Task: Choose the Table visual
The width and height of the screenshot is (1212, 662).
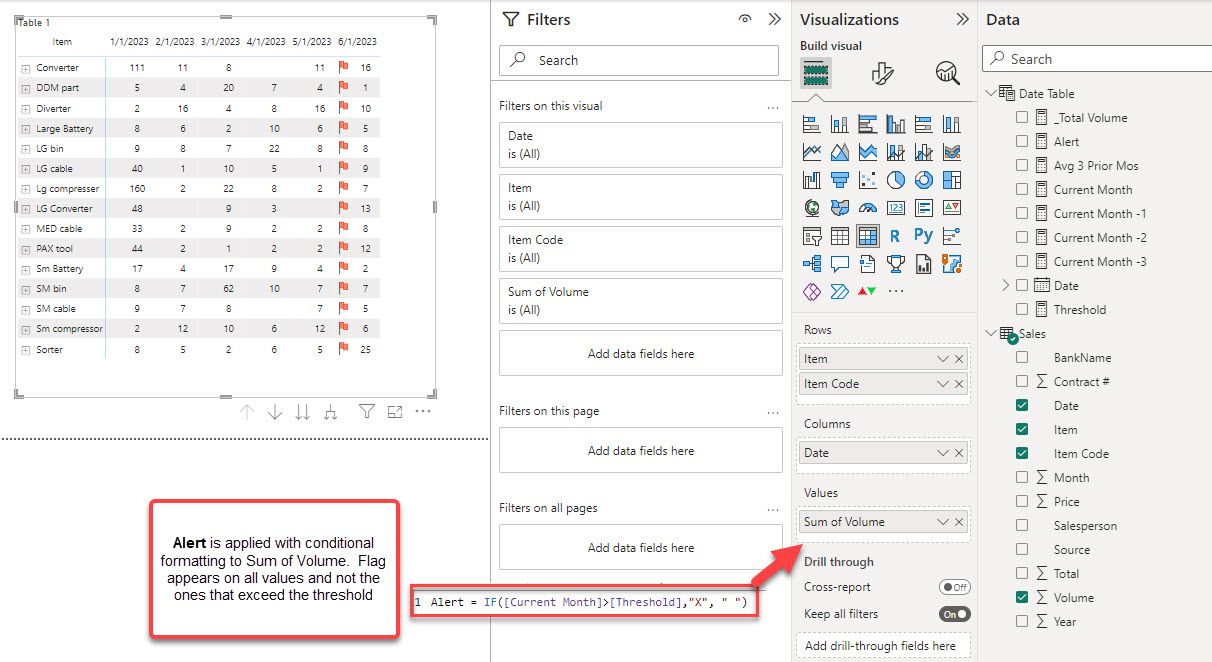Action: [840, 236]
